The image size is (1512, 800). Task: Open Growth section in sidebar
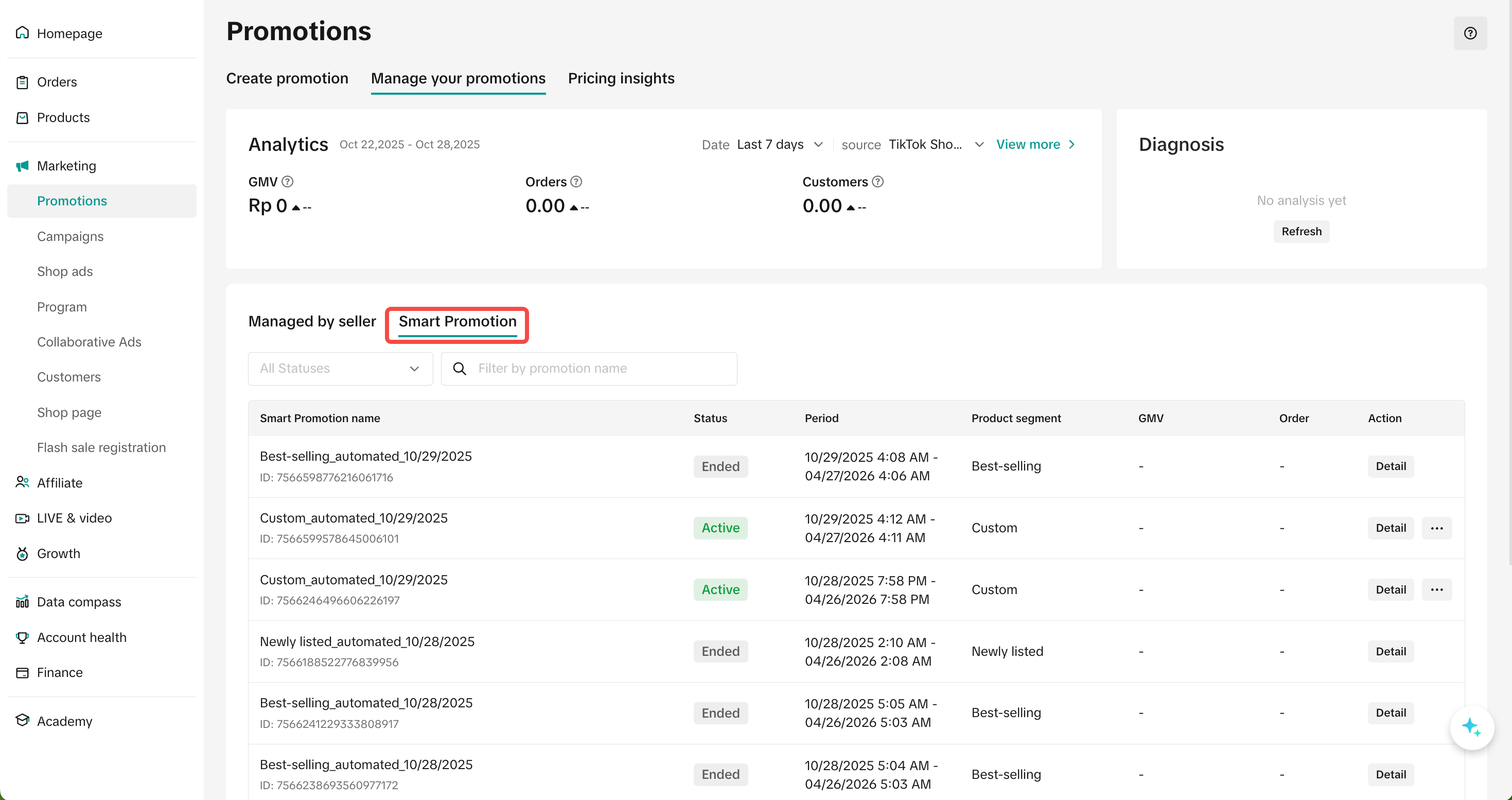(58, 553)
